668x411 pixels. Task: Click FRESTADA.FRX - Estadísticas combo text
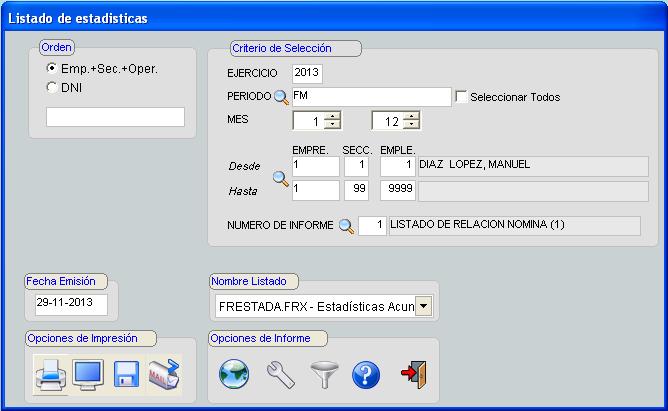click(x=316, y=306)
